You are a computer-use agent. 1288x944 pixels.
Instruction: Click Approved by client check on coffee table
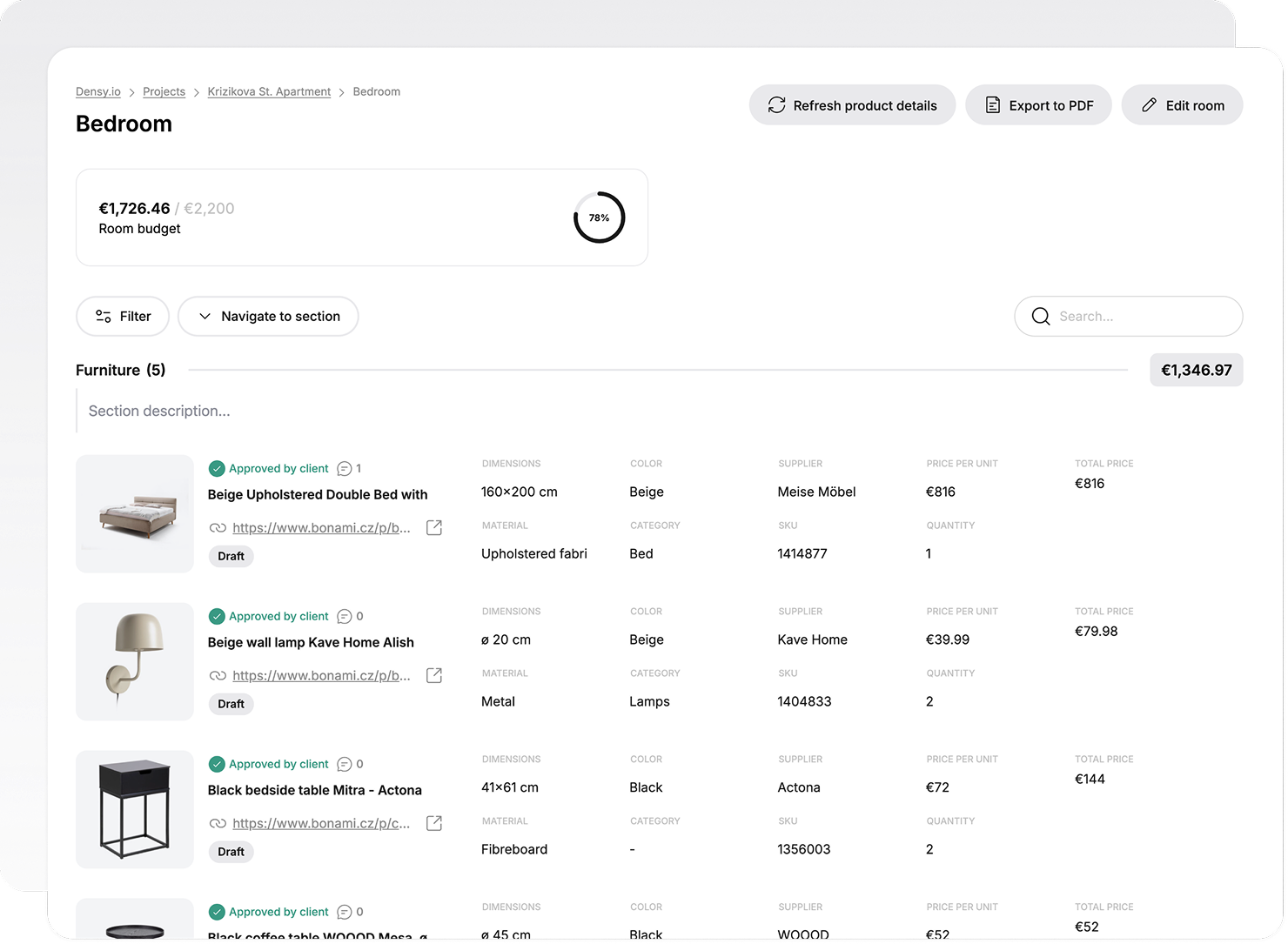[x=217, y=913]
